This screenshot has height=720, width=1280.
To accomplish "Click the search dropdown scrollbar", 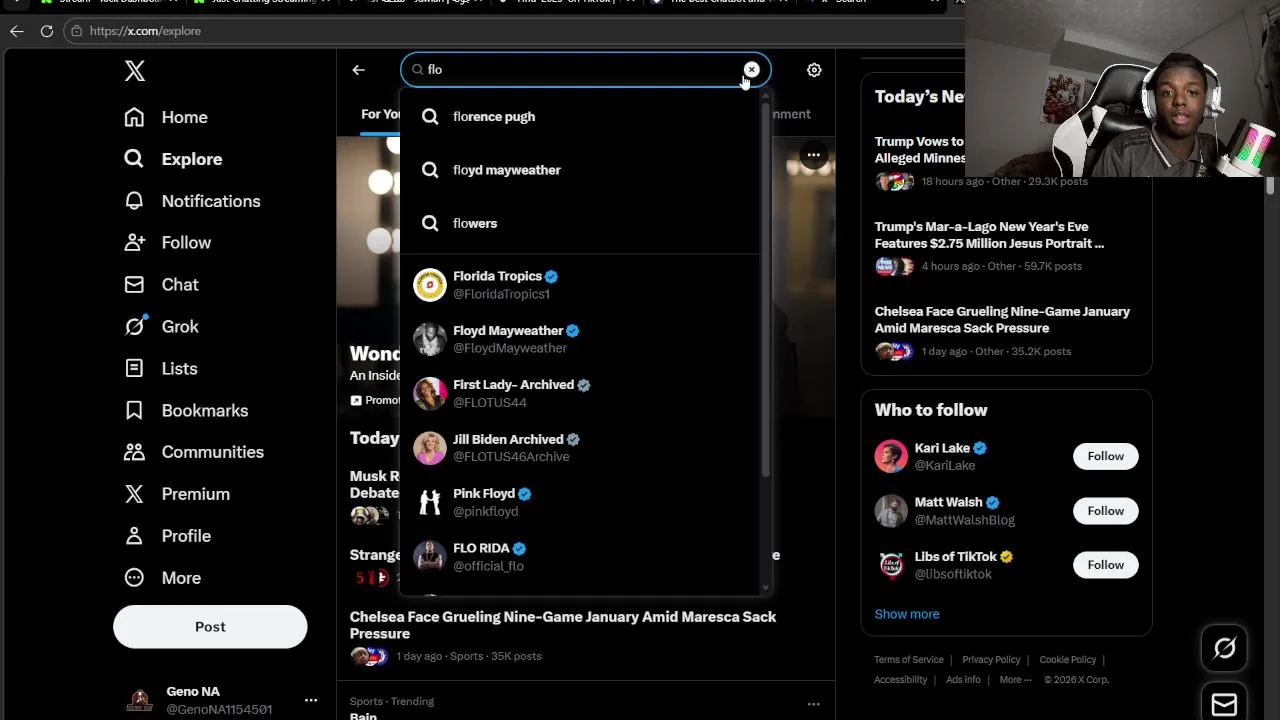I will (766, 291).
